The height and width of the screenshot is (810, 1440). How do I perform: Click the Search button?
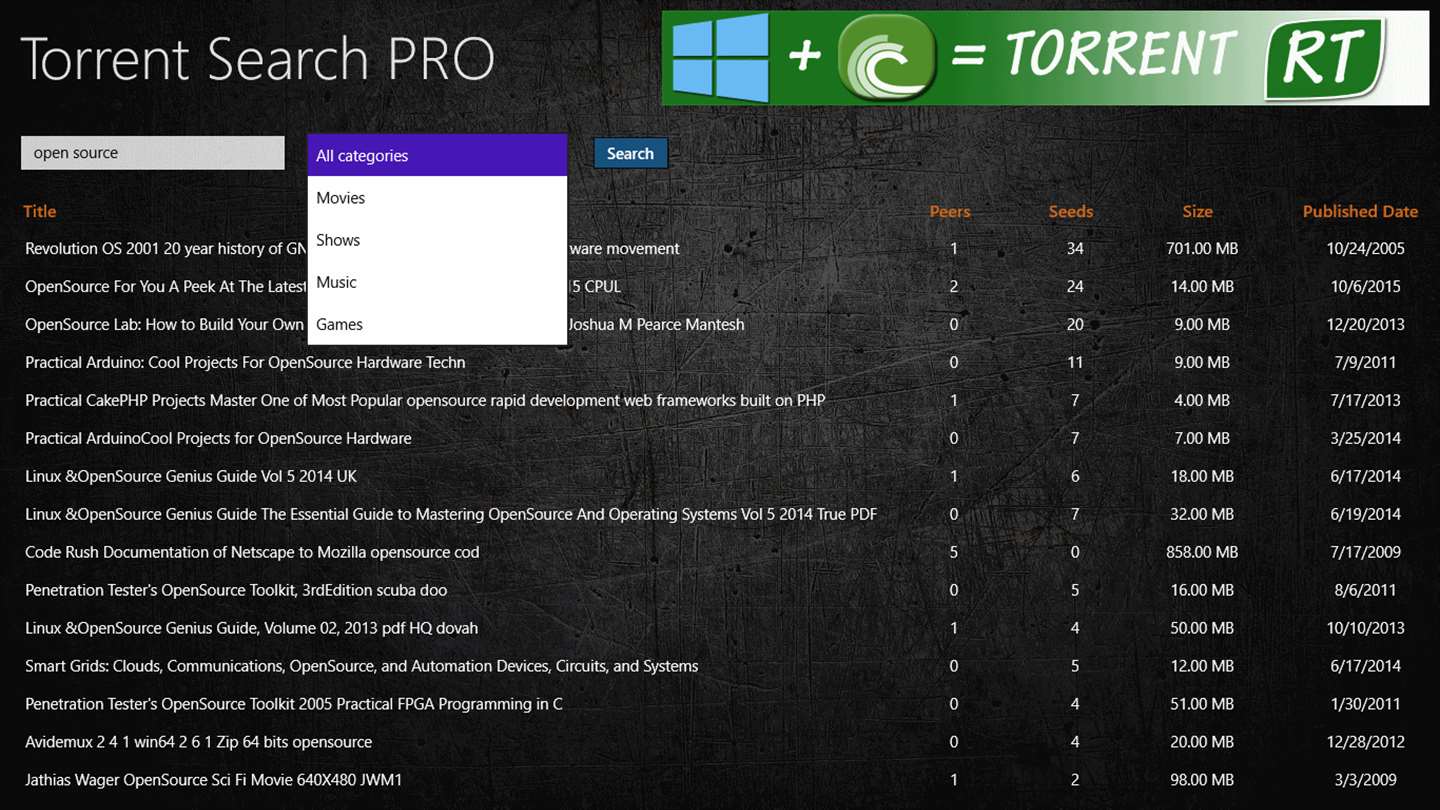point(630,153)
